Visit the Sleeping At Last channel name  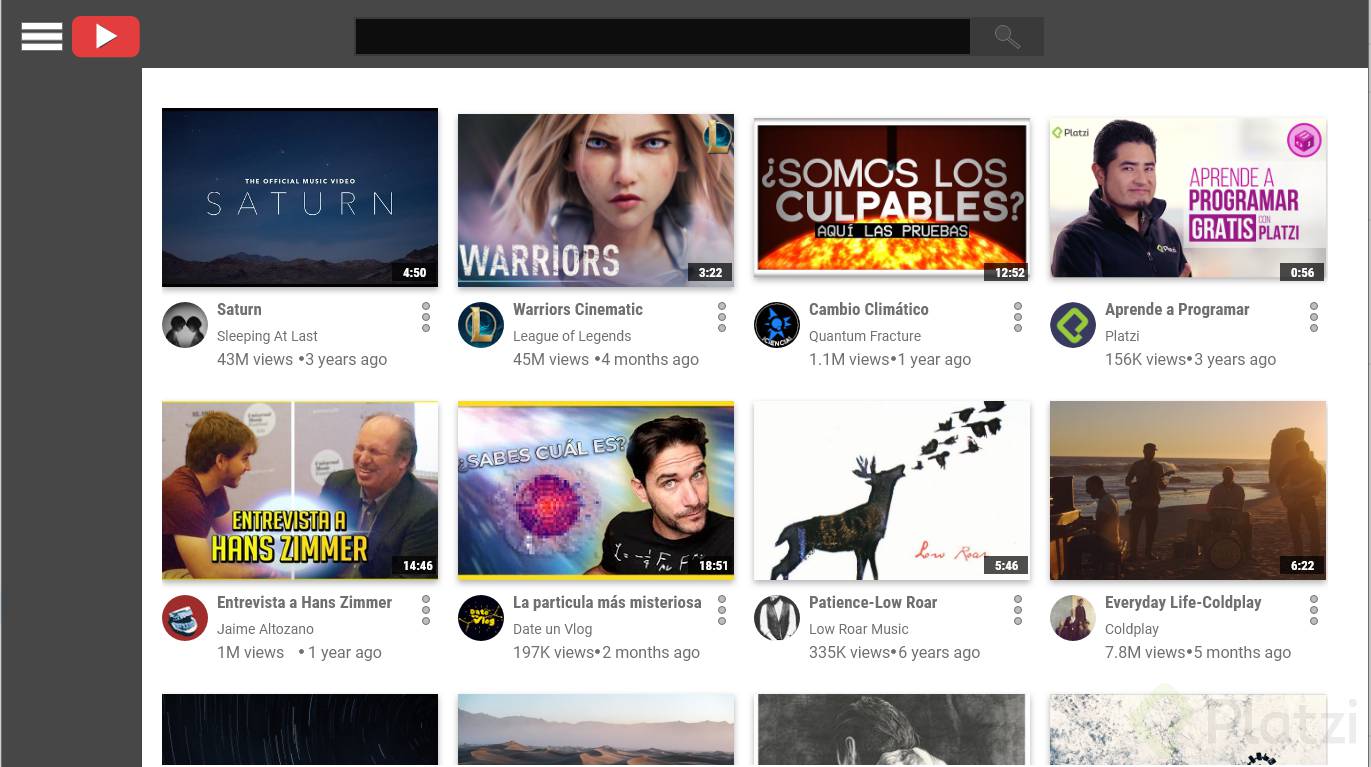coord(267,336)
